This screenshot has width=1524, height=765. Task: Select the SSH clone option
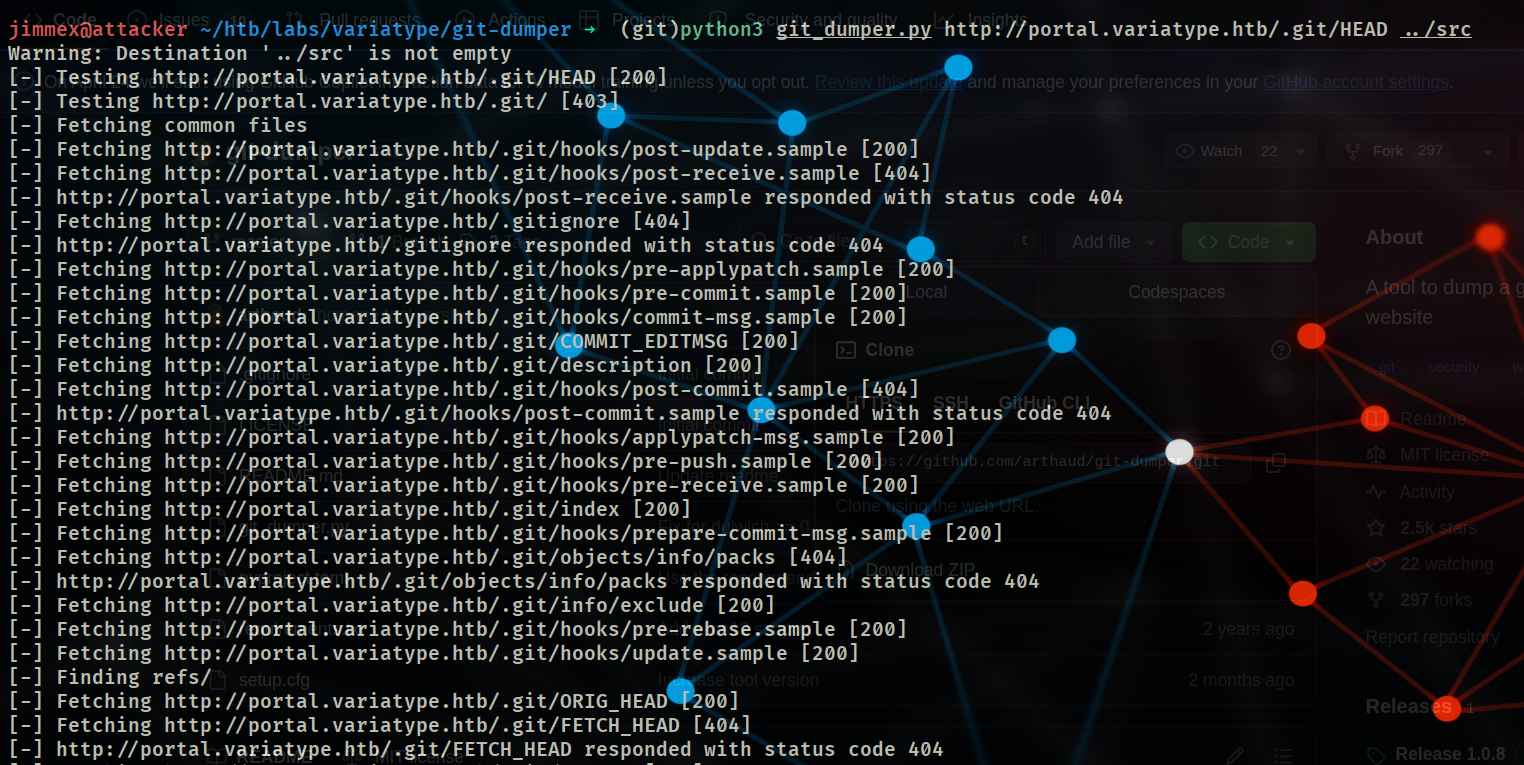950,403
